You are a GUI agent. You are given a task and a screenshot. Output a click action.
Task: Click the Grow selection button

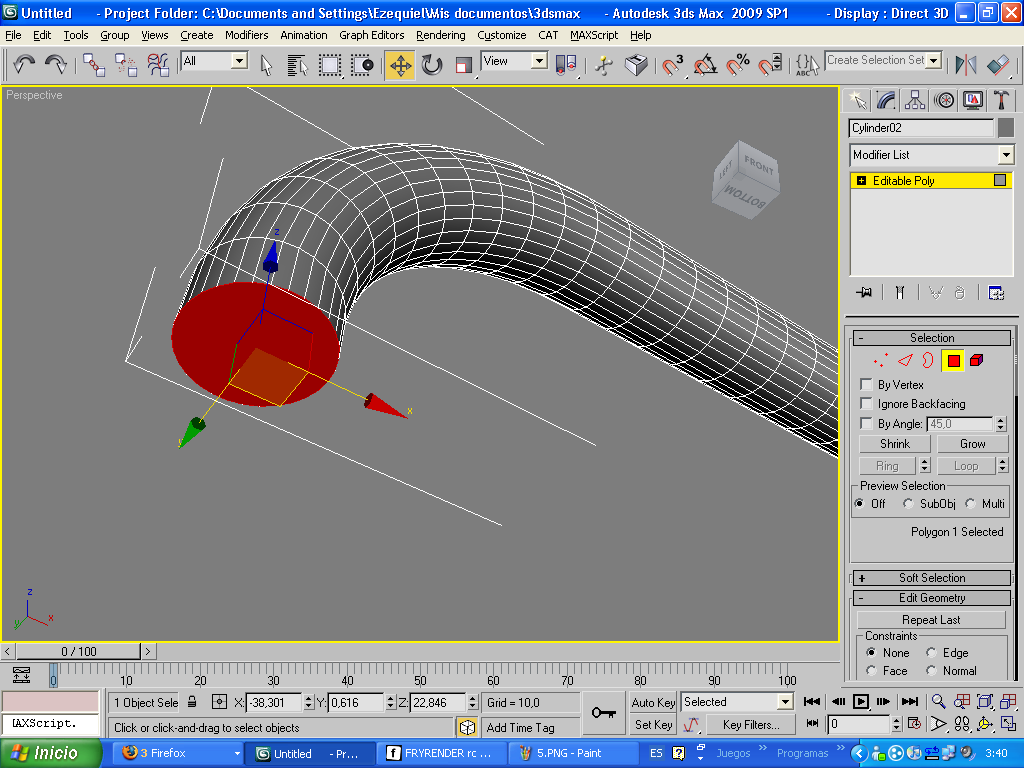coord(972,444)
